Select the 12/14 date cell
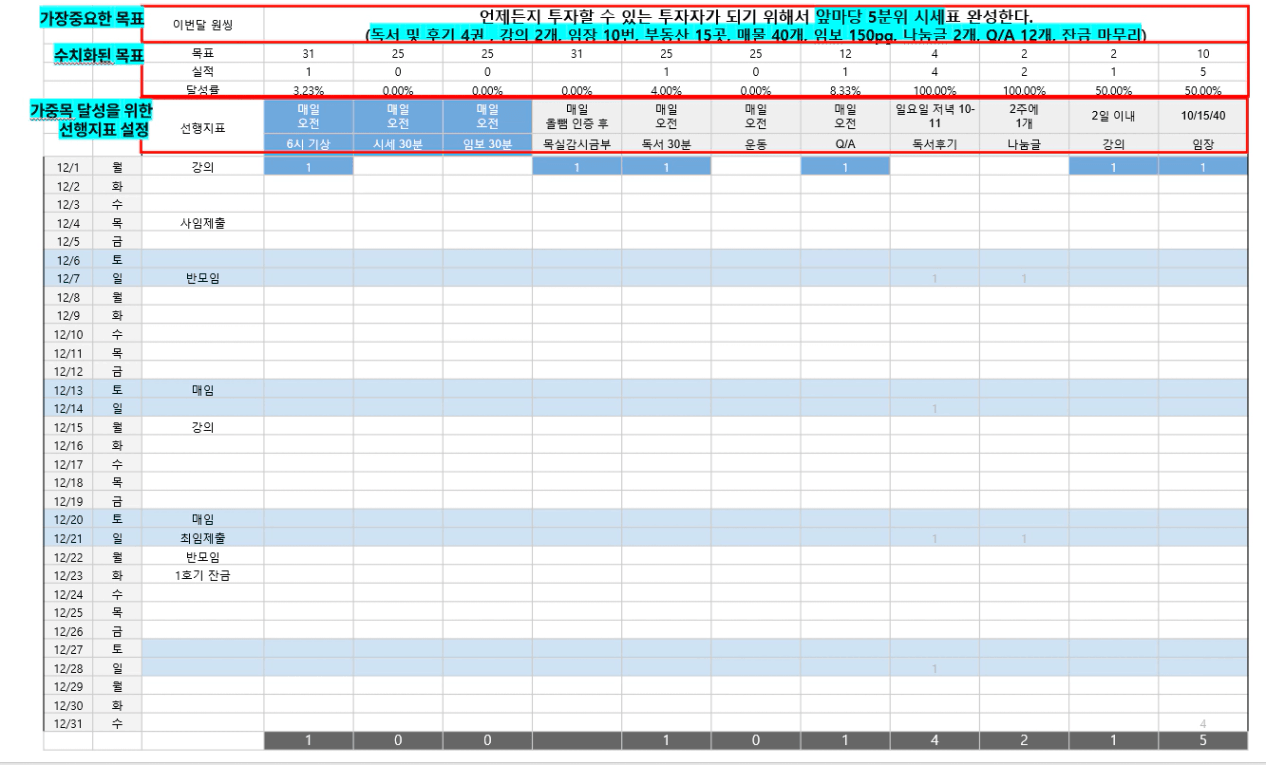 pyautogui.click(x=68, y=408)
